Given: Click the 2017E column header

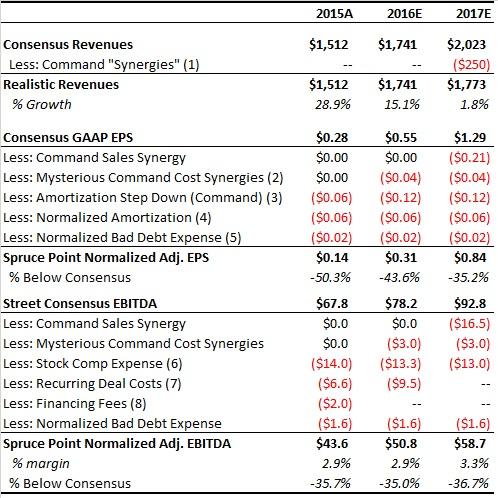Looking at the screenshot, I should (473, 14).
